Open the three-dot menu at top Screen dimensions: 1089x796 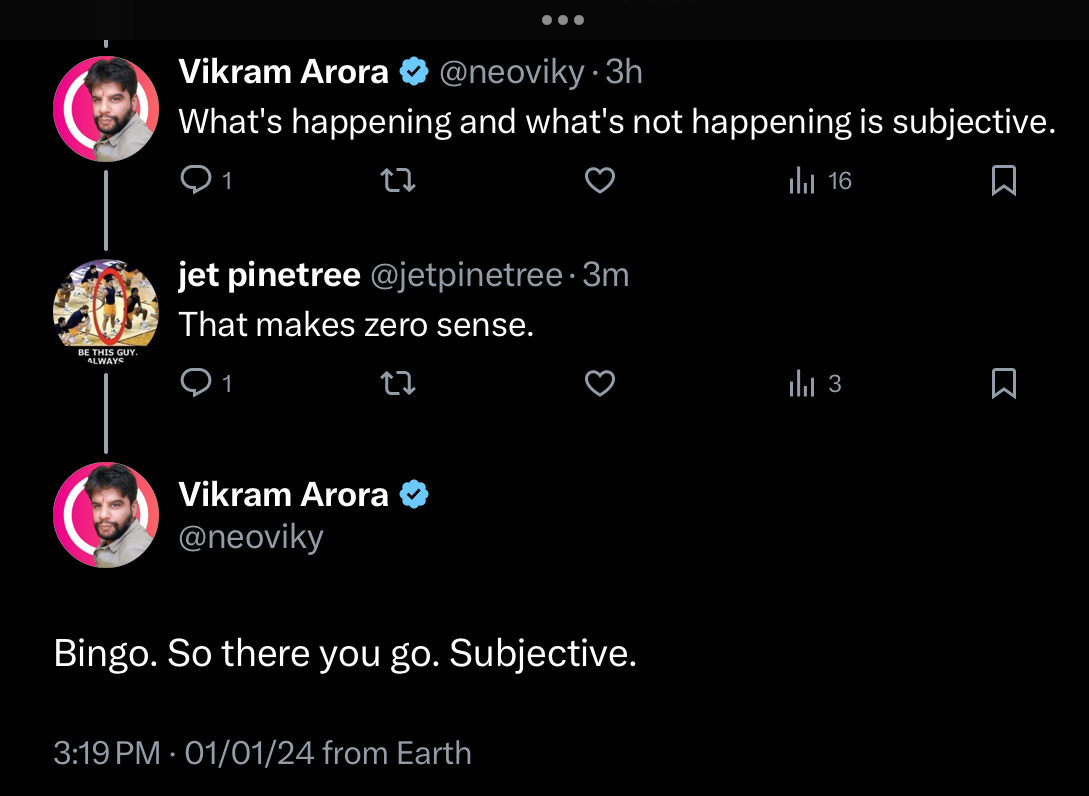coord(562,20)
